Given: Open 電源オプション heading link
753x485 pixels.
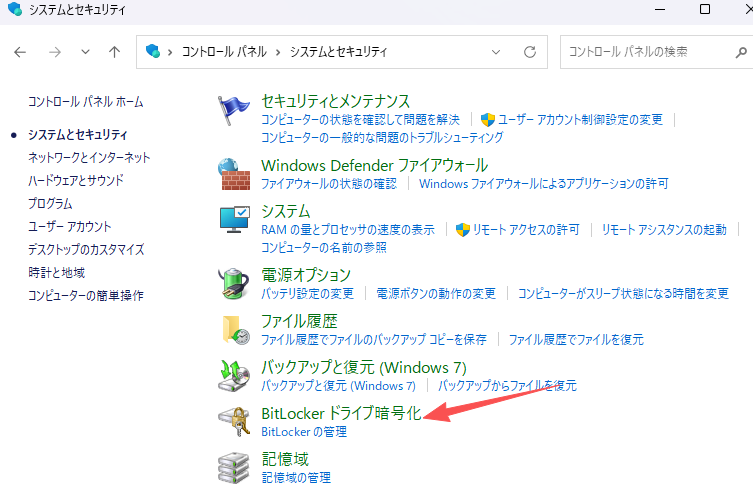Looking at the screenshot, I should (306, 275).
